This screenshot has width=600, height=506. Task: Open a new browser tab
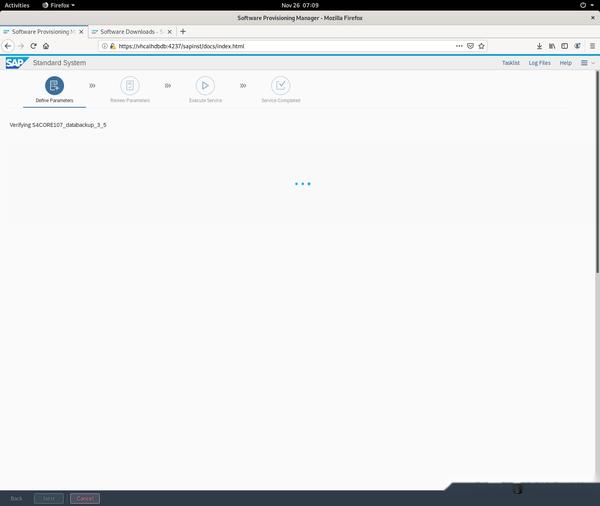point(183,31)
